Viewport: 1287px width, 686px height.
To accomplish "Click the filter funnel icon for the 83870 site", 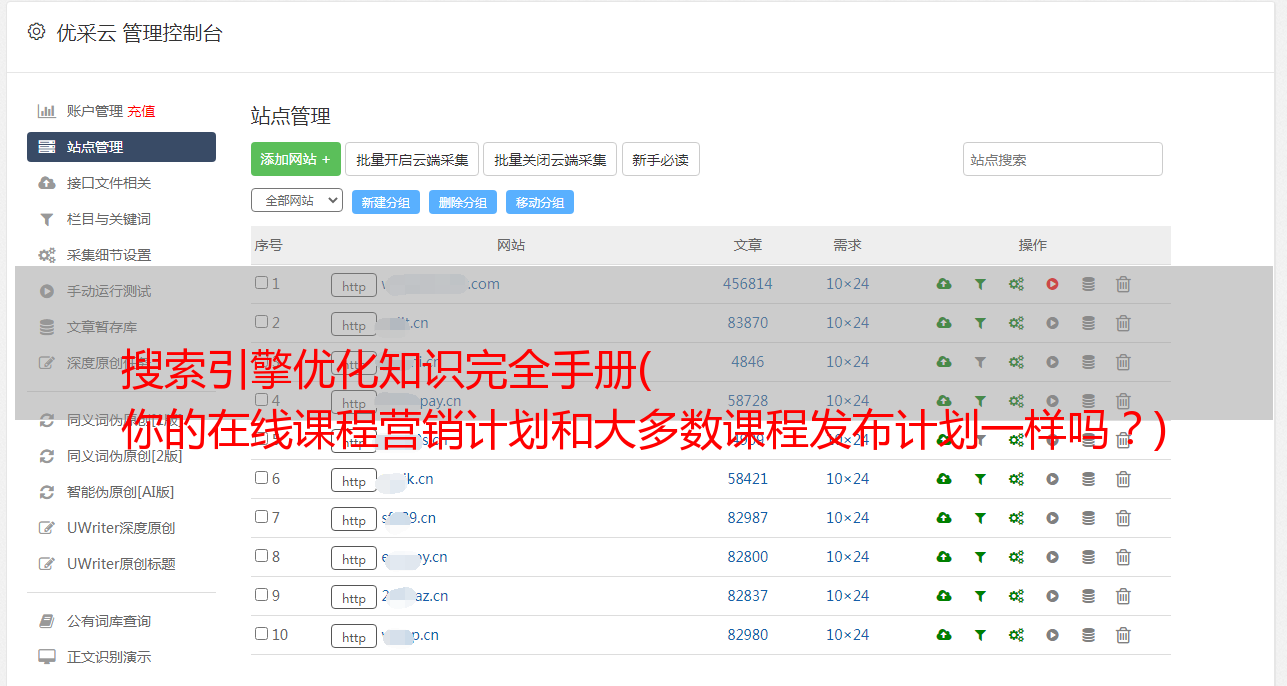I will (x=980, y=323).
